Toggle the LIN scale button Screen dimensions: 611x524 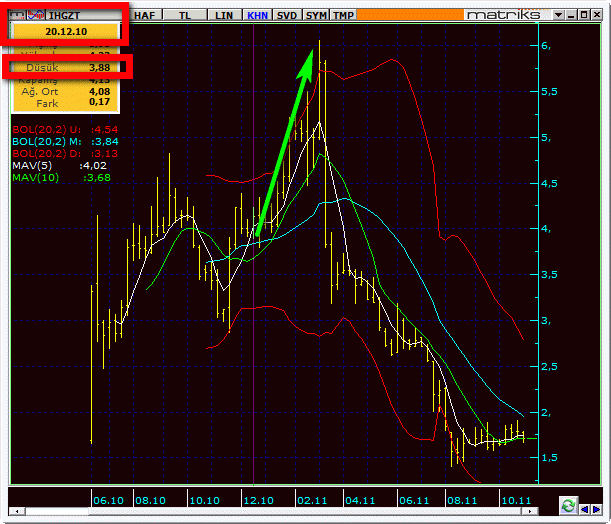coord(224,15)
